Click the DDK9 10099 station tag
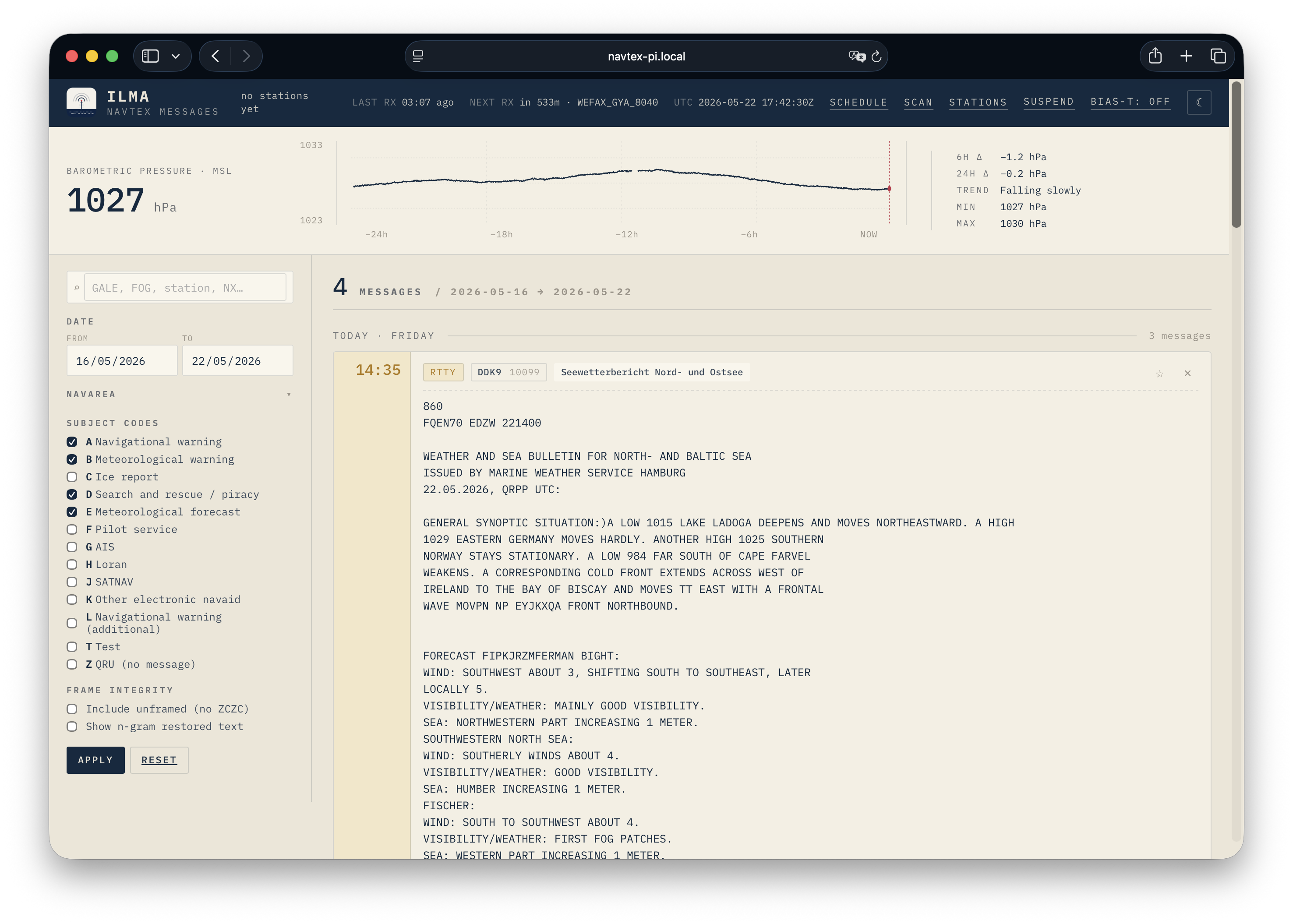This screenshot has width=1293, height=924. (508, 372)
